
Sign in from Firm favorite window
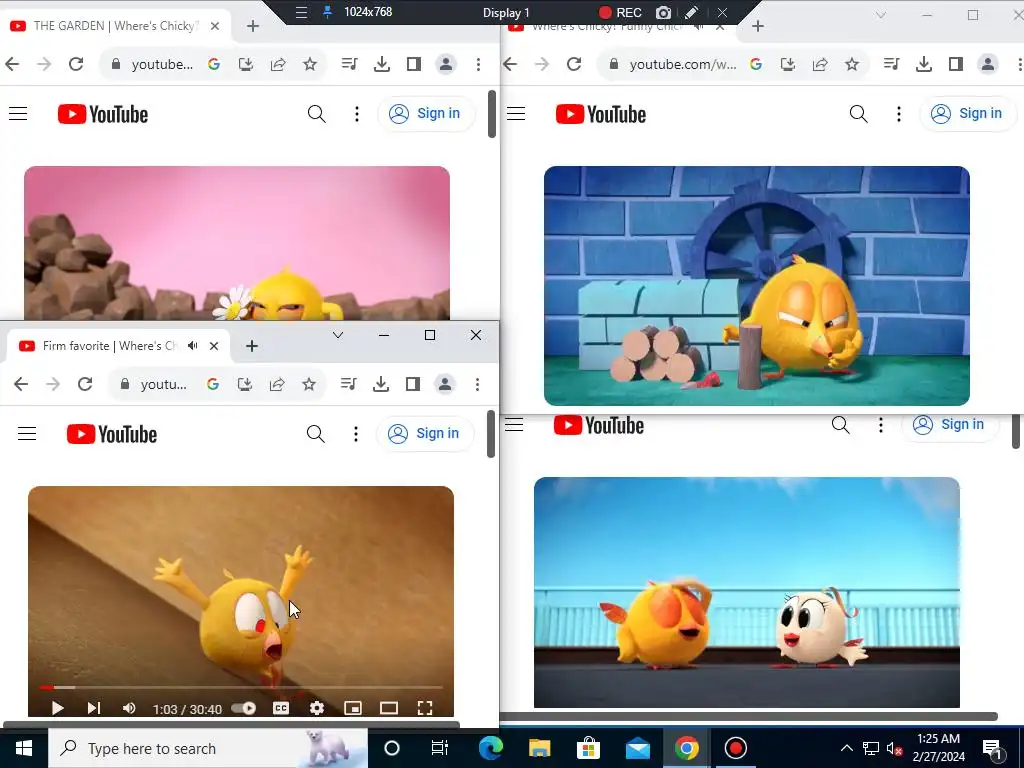425,434
